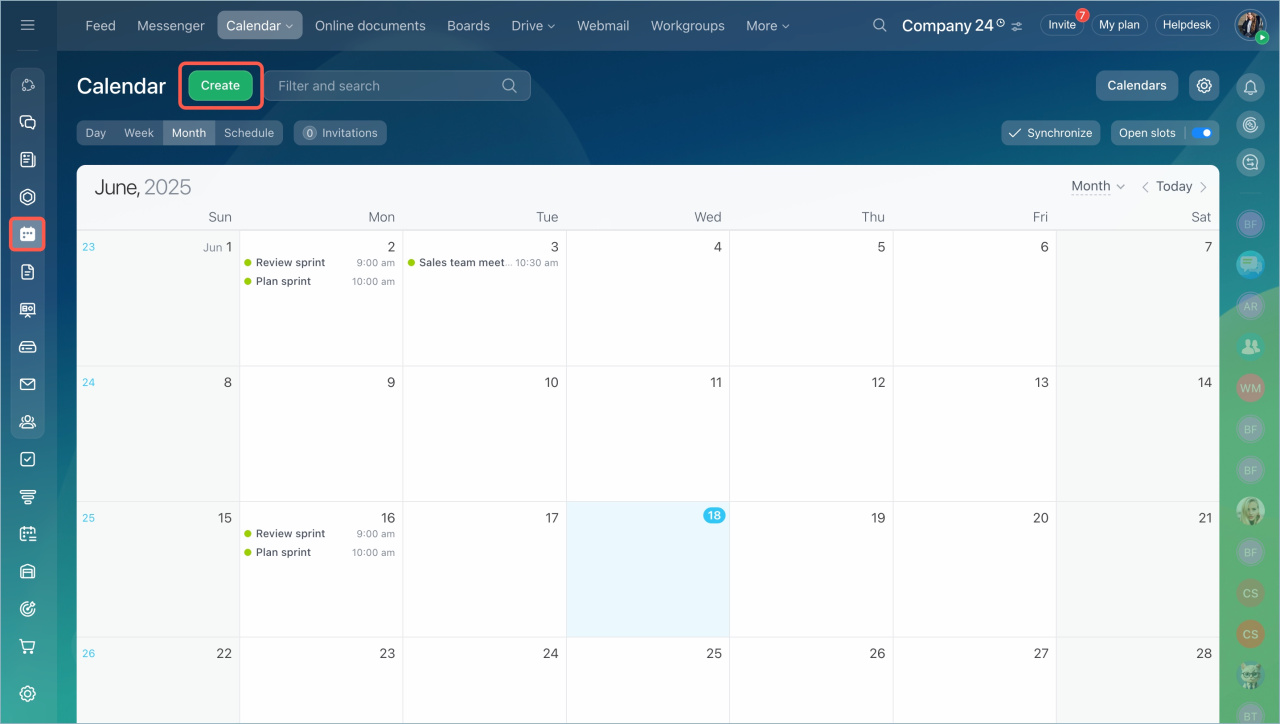
Task: Open calendar settings gear icon
Action: [x=1204, y=86]
